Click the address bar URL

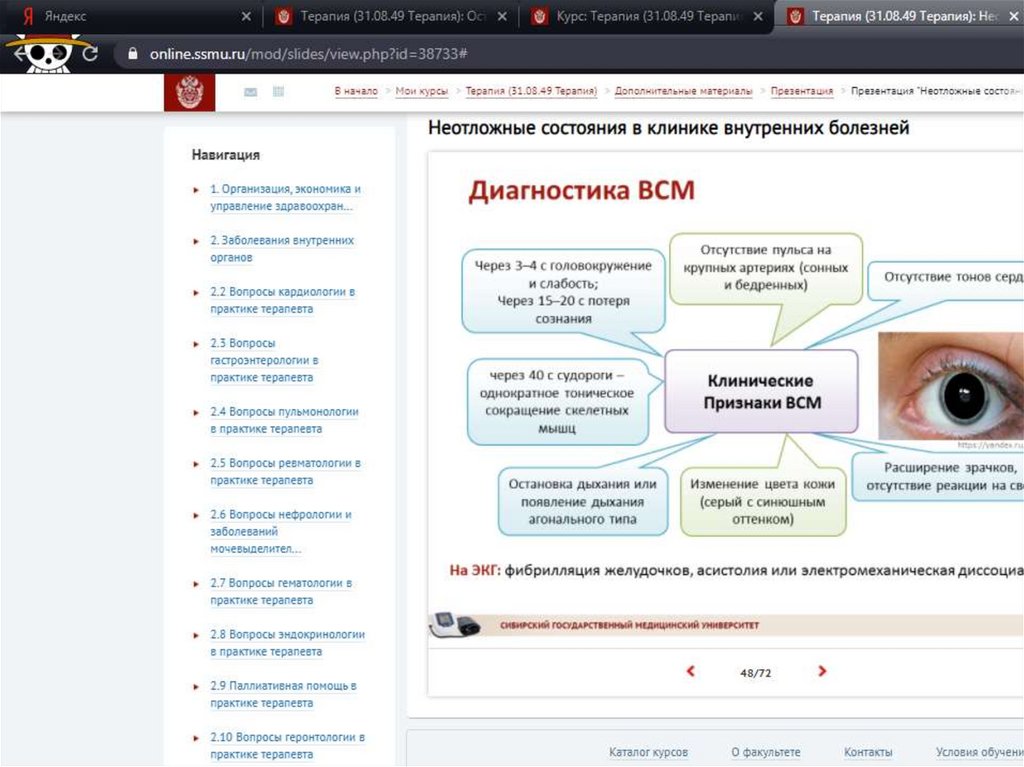click(x=308, y=54)
